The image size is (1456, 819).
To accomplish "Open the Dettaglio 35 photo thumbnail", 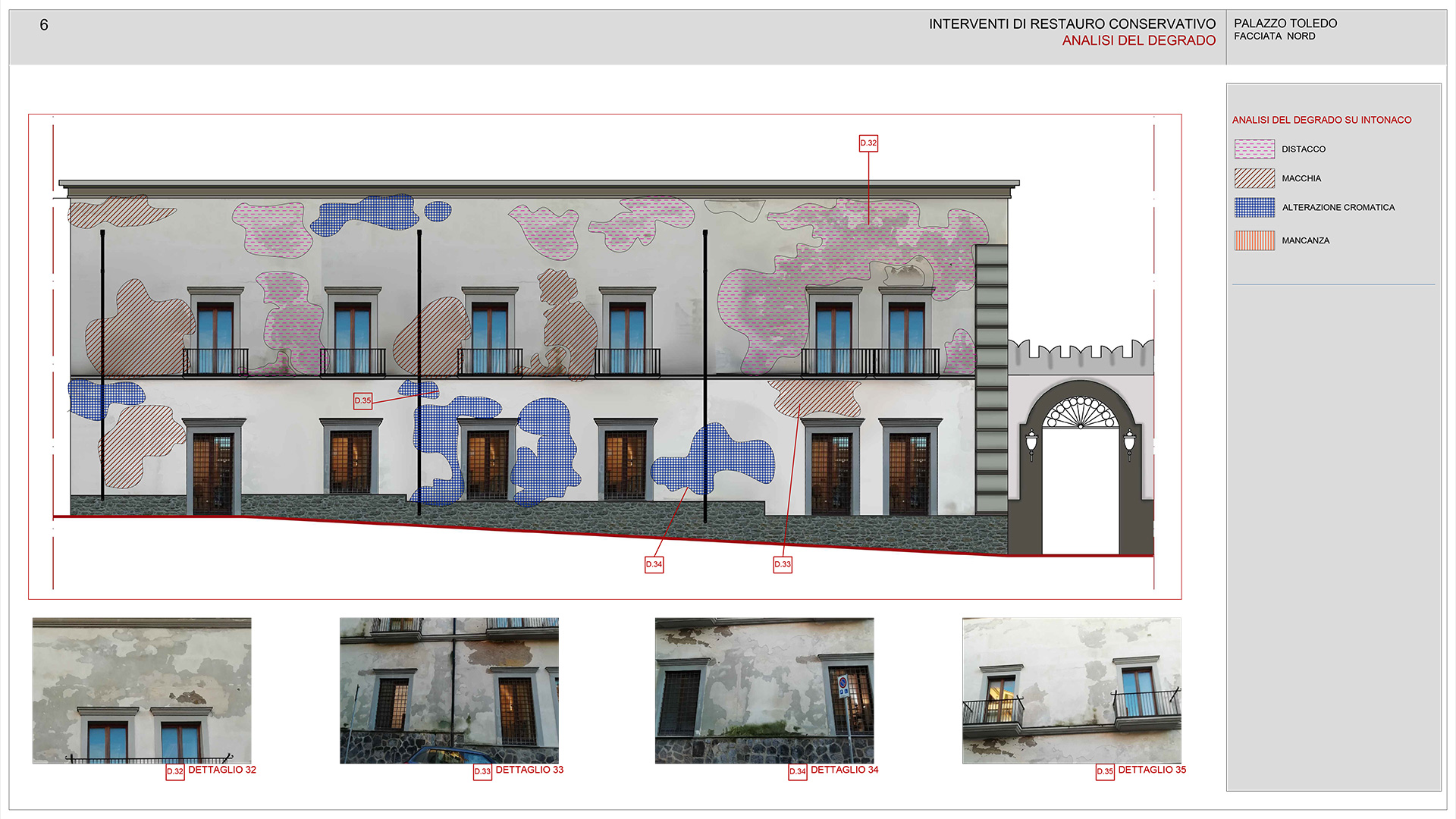I will click(1072, 690).
